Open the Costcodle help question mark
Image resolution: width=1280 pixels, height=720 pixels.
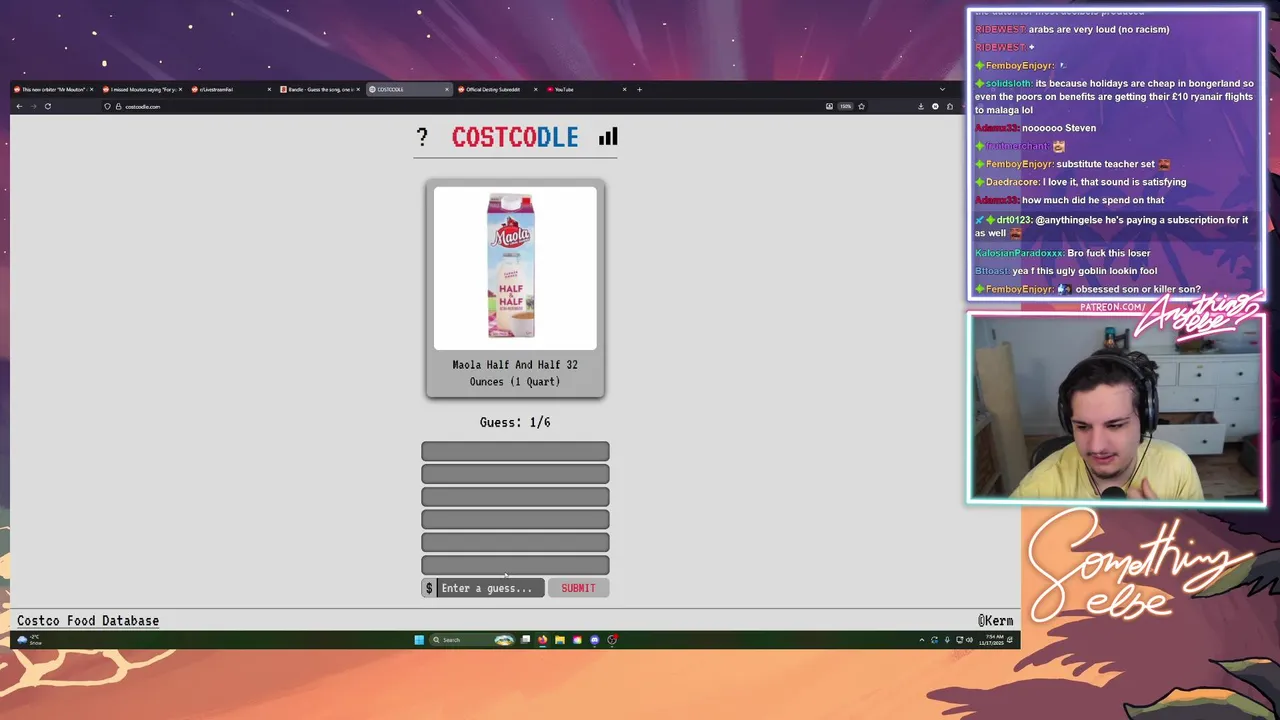click(x=422, y=137)
